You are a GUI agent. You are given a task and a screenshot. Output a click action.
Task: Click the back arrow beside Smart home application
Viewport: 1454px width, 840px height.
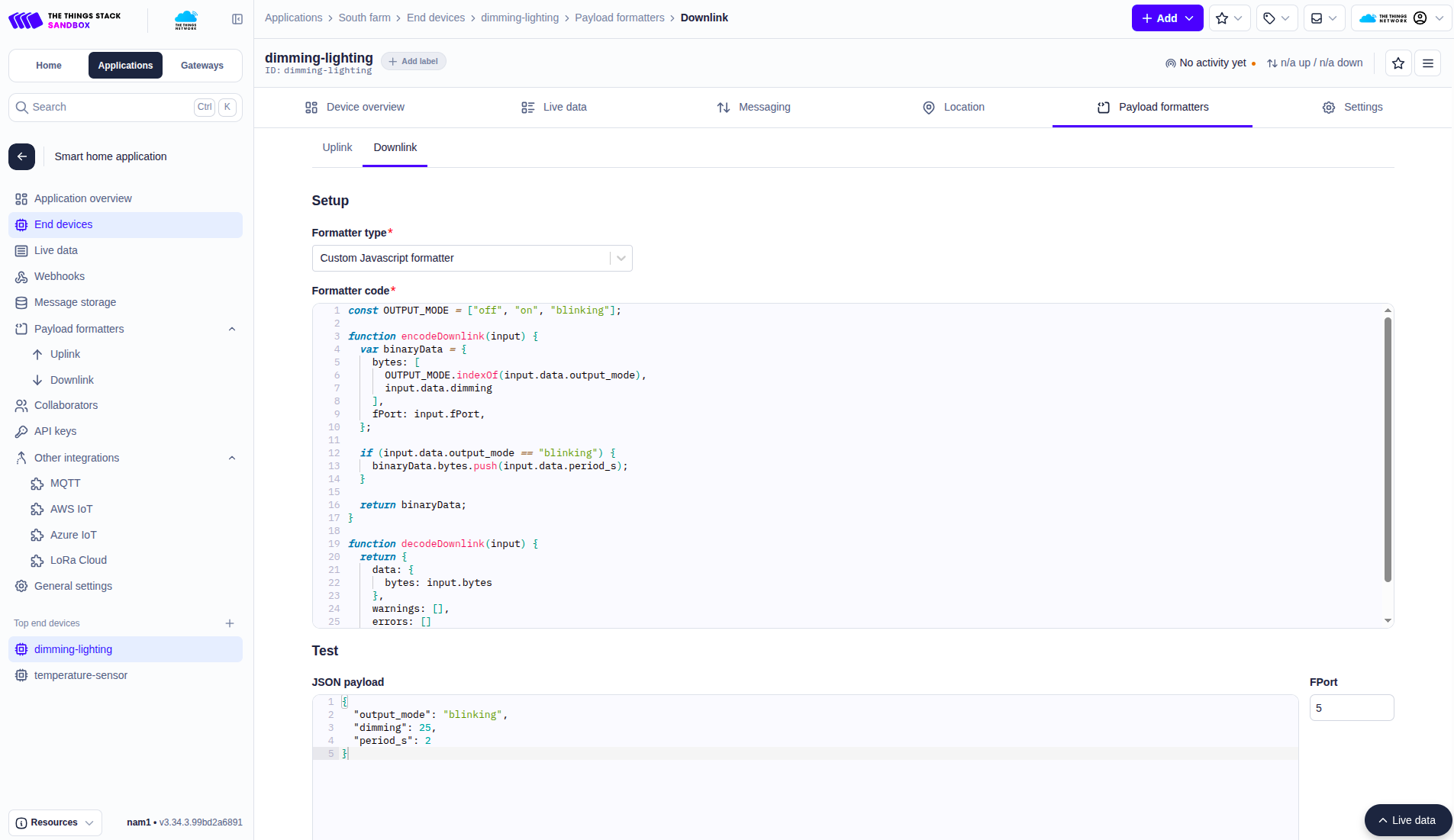tap(22, 156)
